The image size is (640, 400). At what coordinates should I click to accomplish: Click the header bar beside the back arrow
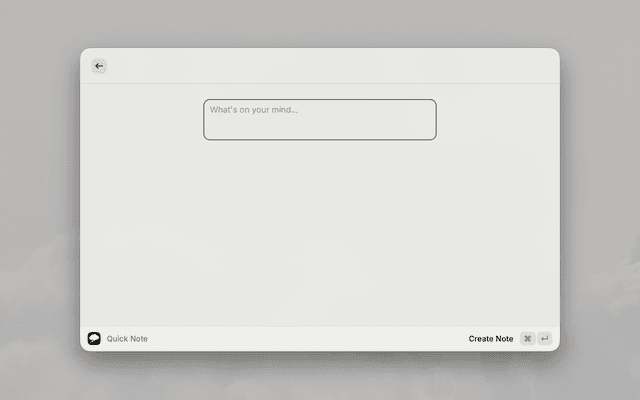[320, 66]
